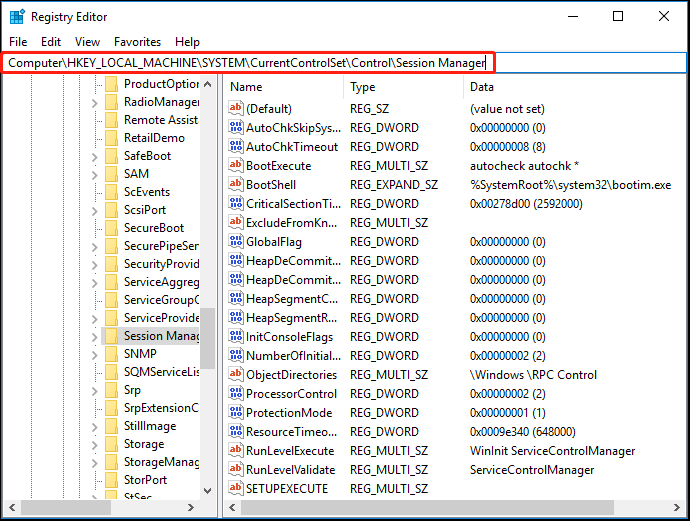The image size is (690, 521).
Task: Select the RunLevelExecute string icon
Action: coord(236,451)
